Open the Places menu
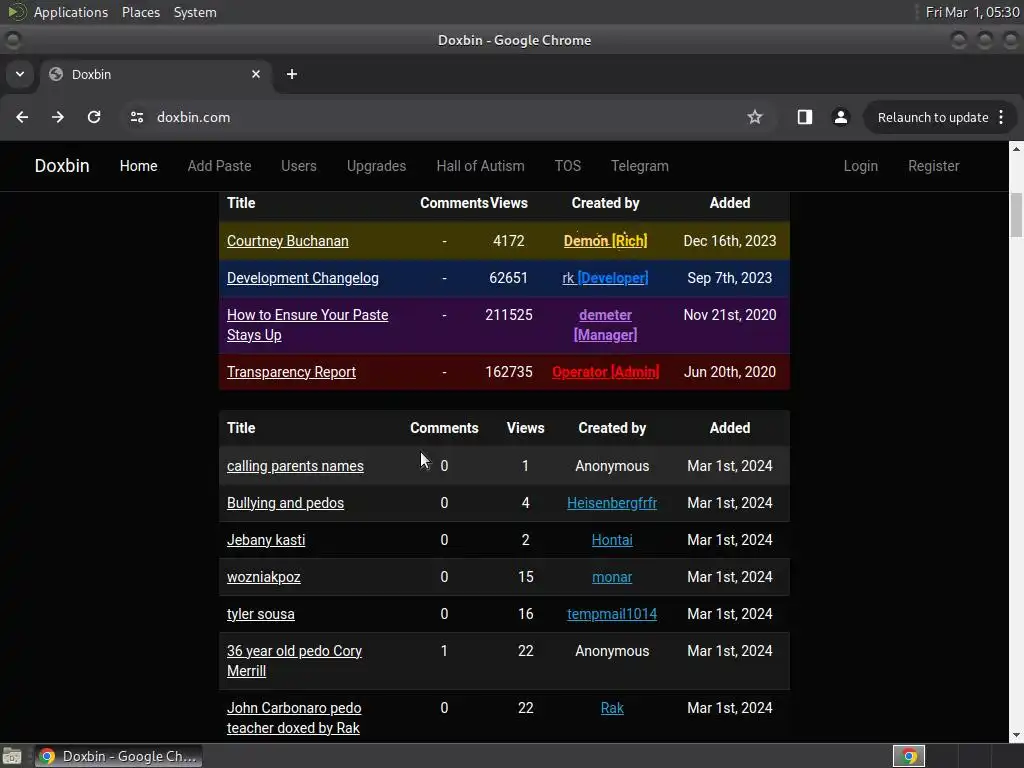Viewport: 1024px width, 768px height. [141, 12]
